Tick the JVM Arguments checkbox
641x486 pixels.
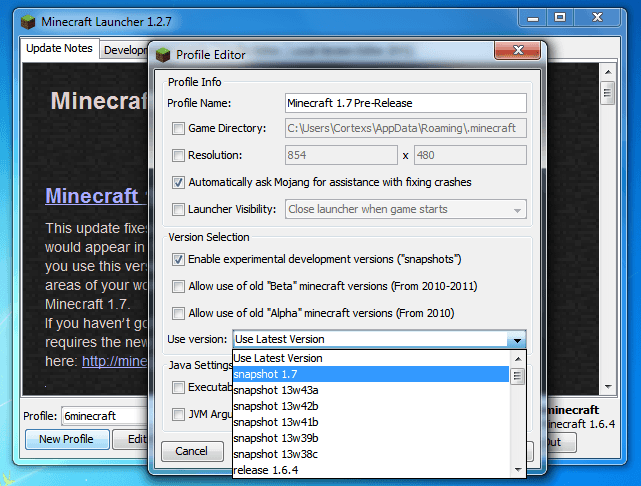[x=178, y=414]
